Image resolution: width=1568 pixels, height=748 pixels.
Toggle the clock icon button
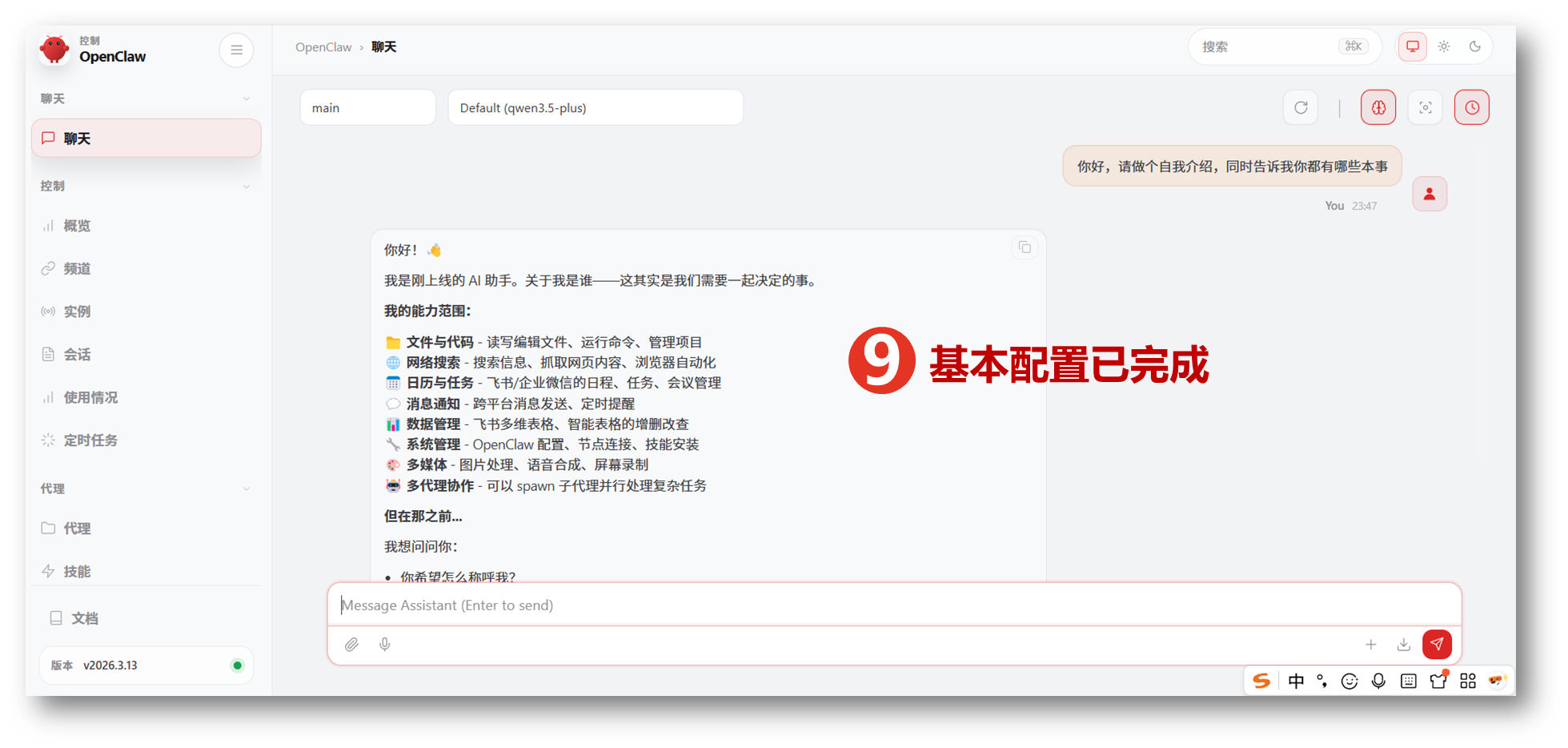pyautogui.click(x=1472, y=107)
